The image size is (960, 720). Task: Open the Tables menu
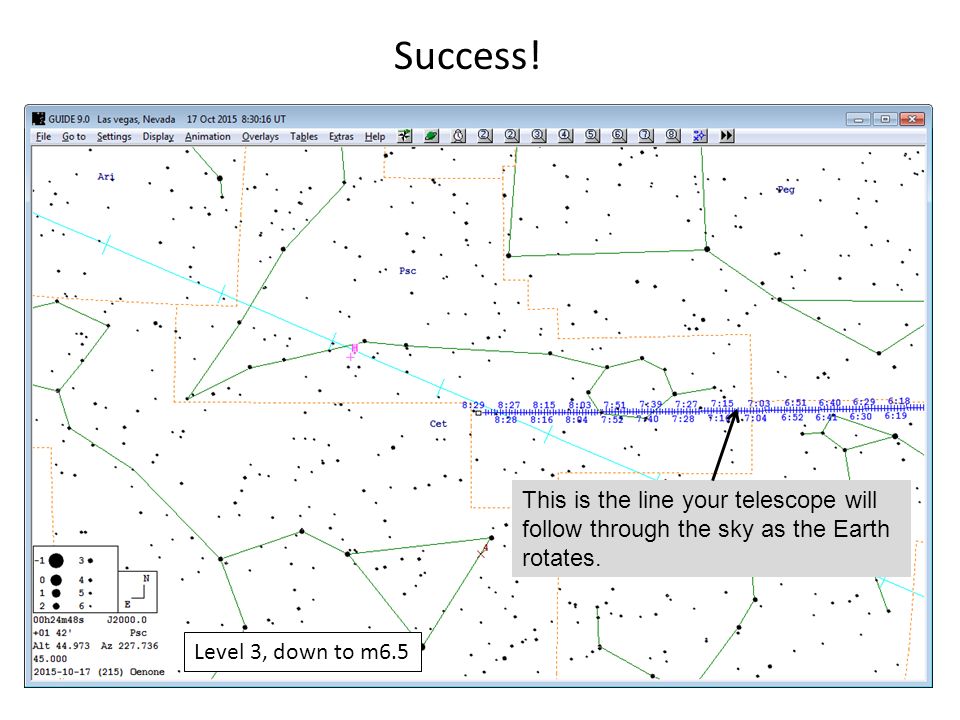(x=304, y=137)
